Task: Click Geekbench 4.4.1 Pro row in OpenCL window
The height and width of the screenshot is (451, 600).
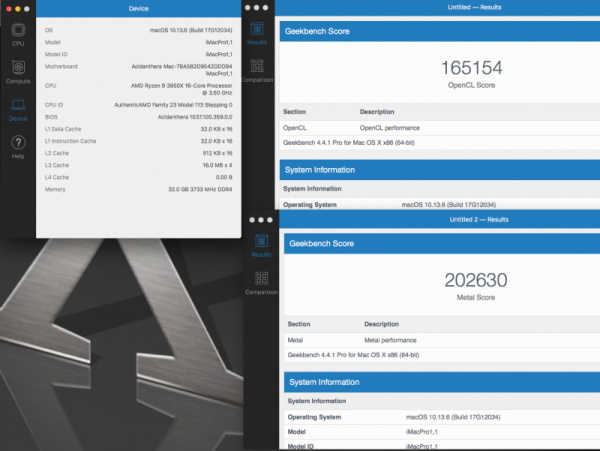Action: (x=440, y=143)
